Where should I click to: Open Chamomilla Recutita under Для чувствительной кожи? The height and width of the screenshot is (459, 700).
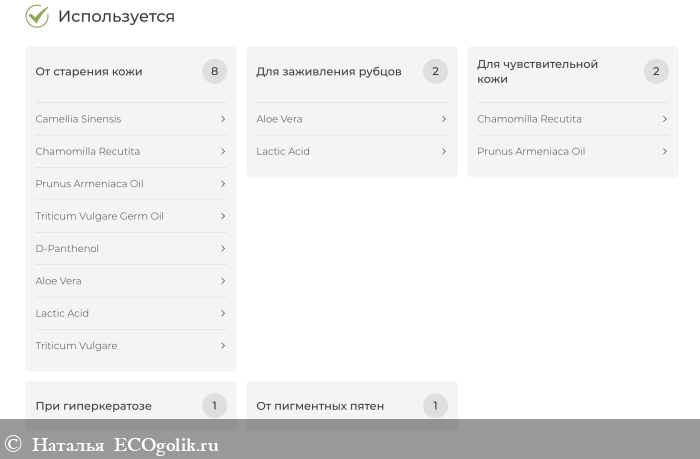(x=529, y=119)
